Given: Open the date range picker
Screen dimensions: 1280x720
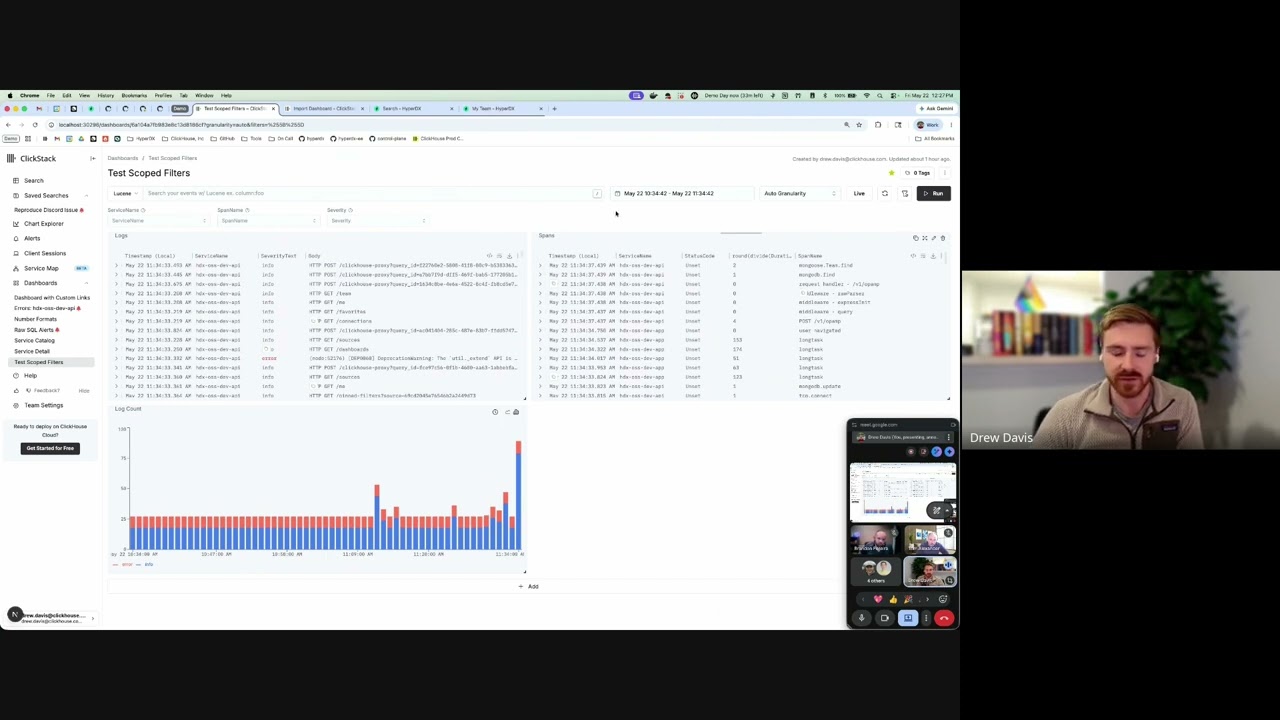Looking at the screenshot, I should 680,193.
